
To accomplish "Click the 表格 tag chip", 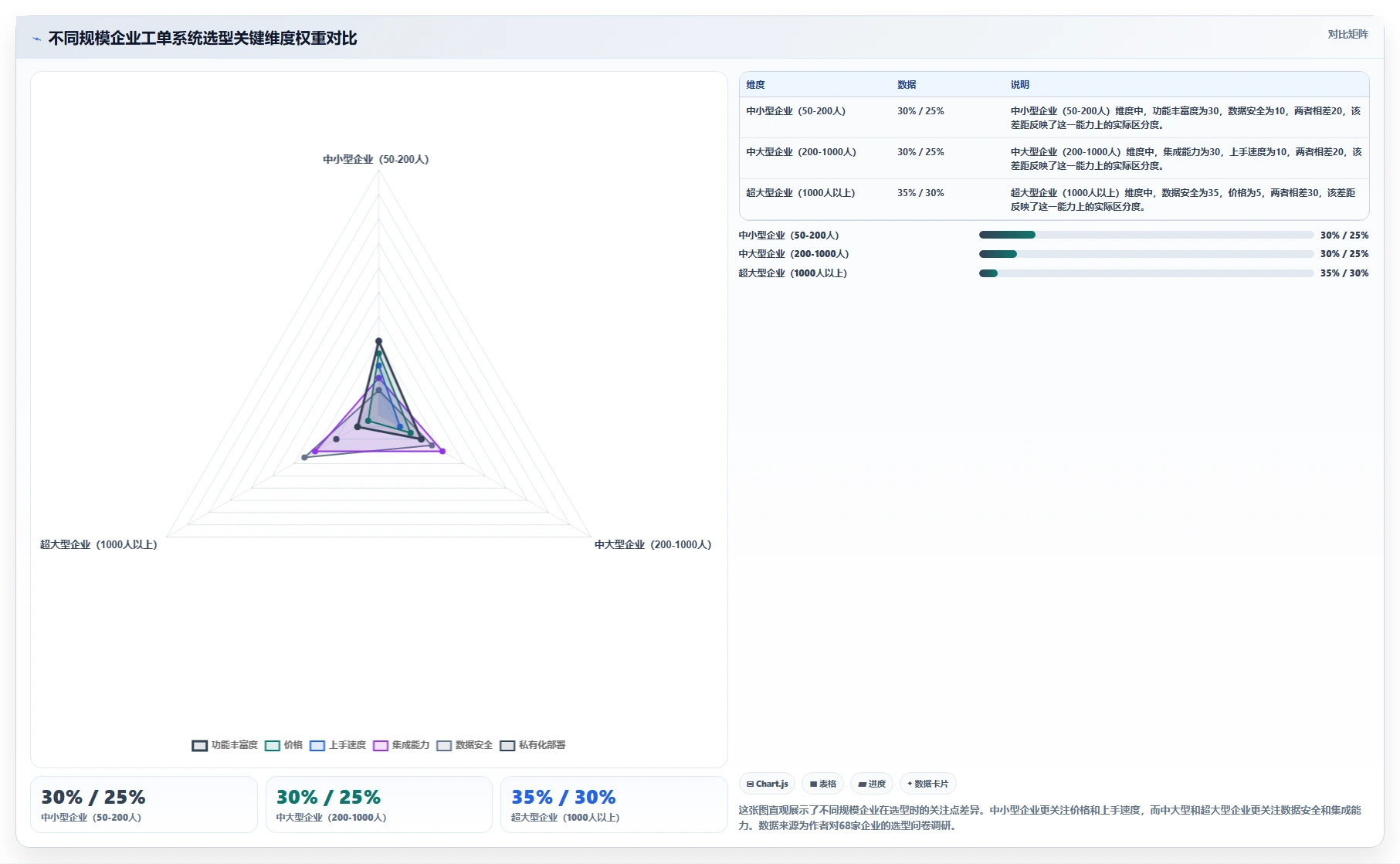I will (822, 784).
